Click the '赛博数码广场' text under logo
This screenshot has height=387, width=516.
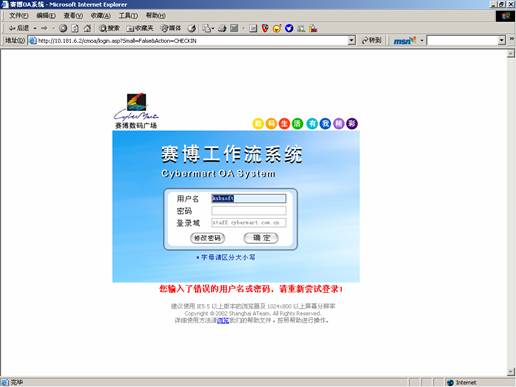click(x=136, y=126)
